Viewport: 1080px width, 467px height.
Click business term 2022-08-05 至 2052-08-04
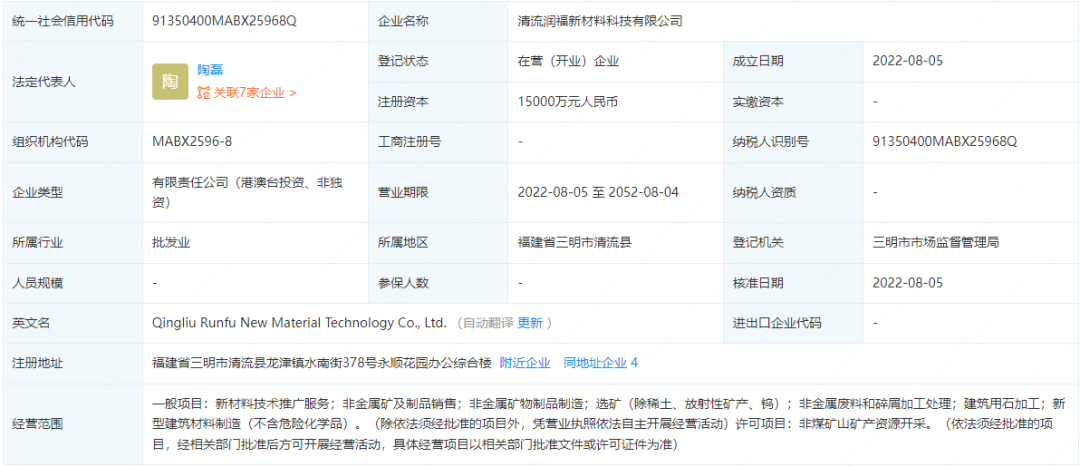598,192
